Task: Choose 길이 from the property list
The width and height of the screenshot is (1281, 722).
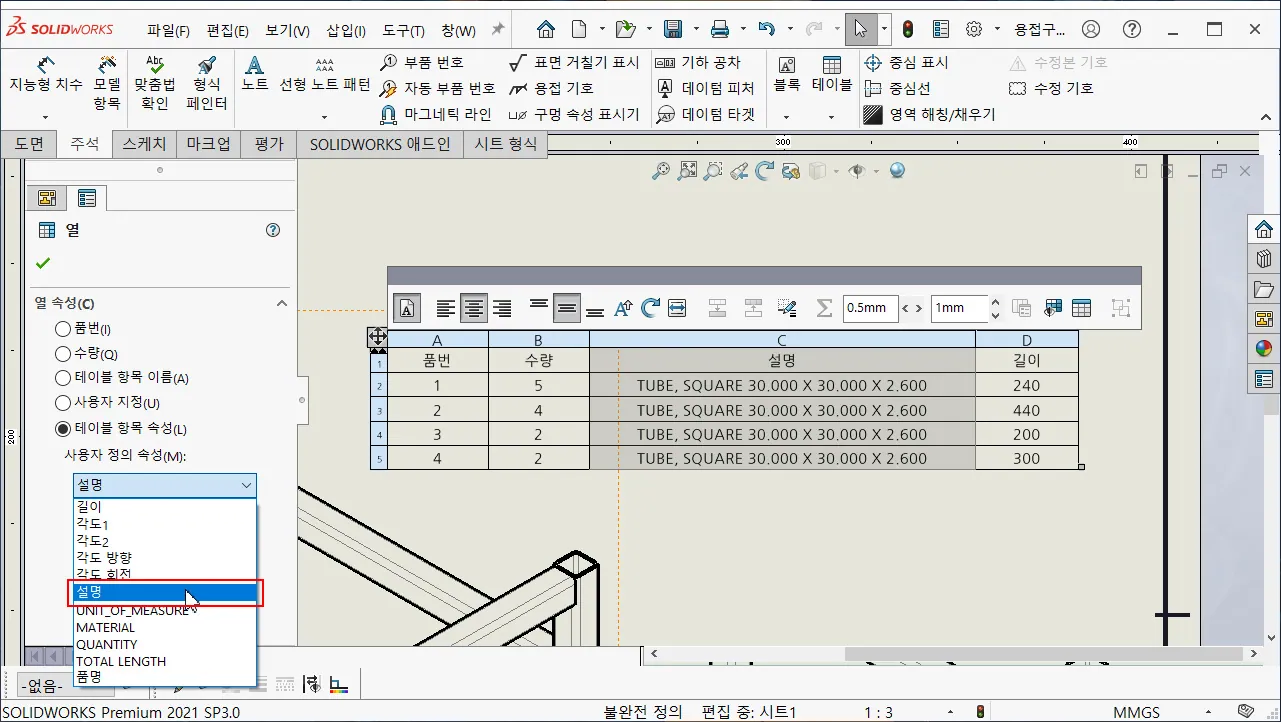Action: 165,507
